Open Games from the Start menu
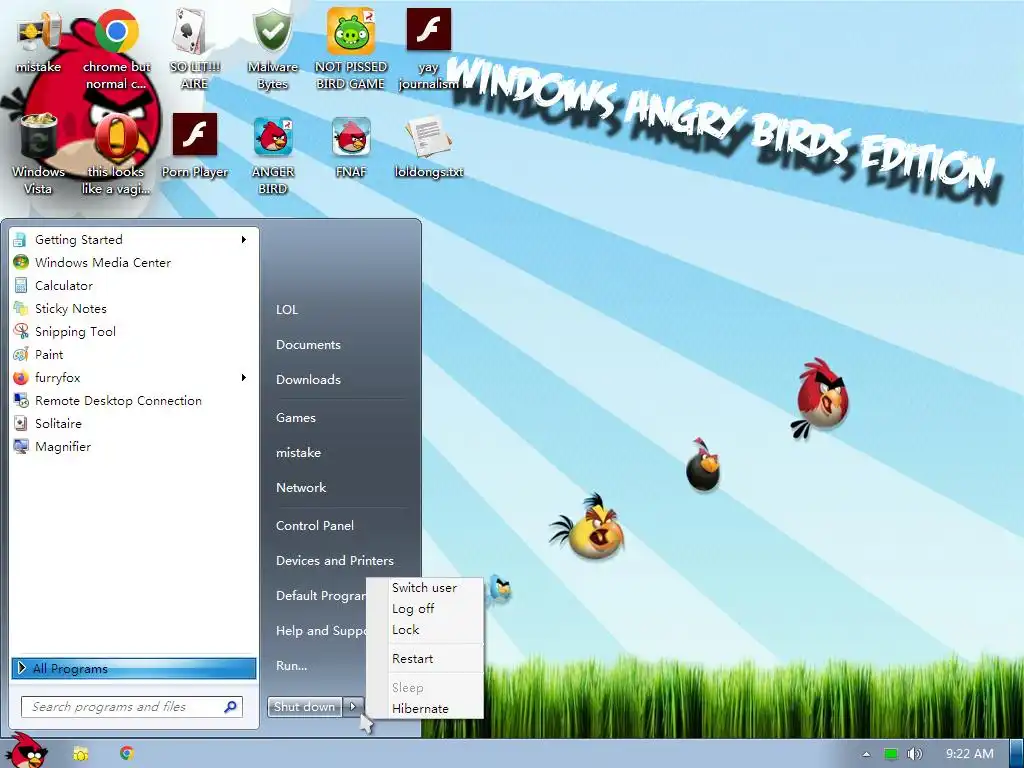The width and height of the screenshot is (1024, 768). (x=296, y=418)
